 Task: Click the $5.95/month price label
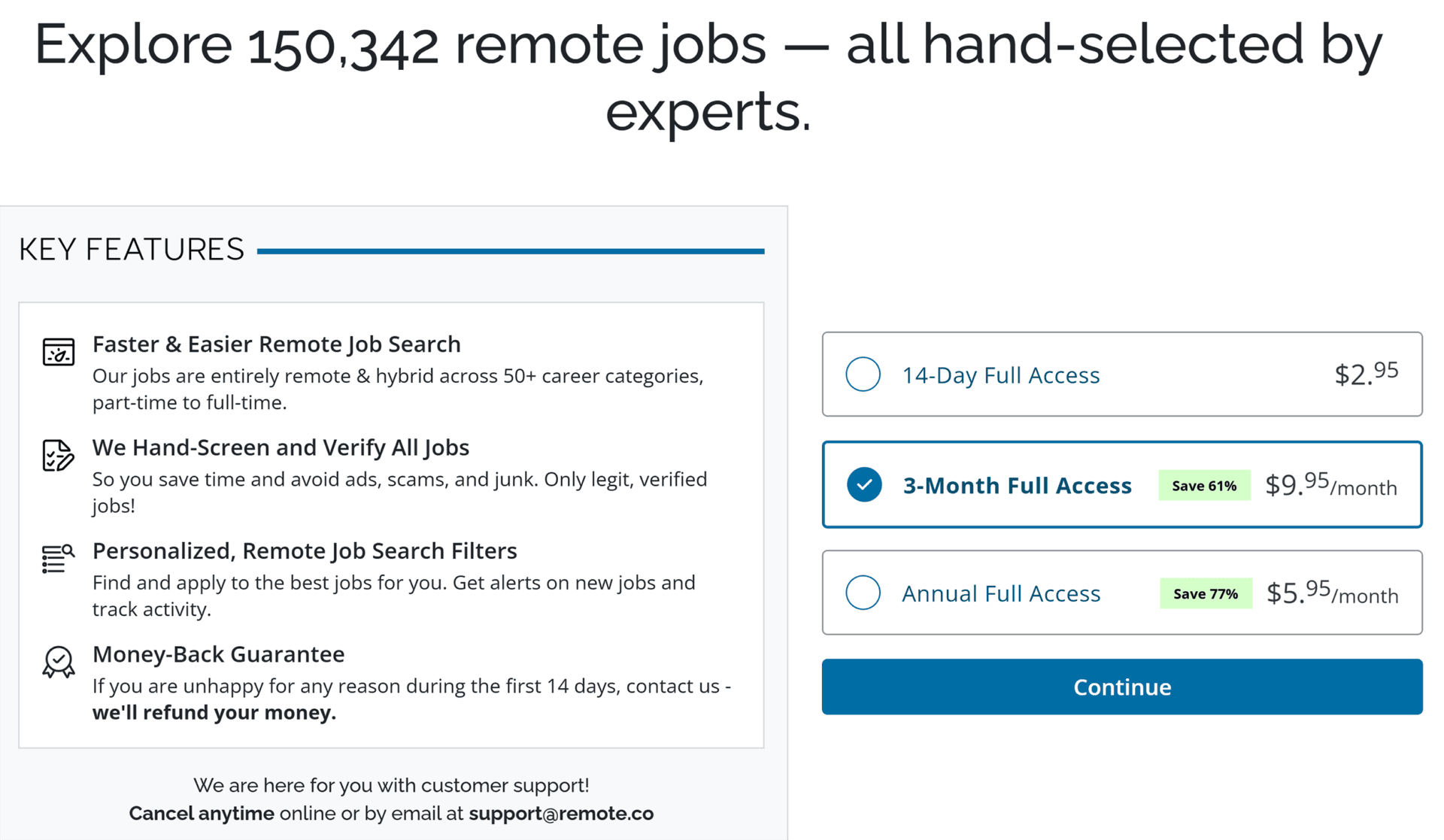pyautogui.click(x=1332, y=593)
